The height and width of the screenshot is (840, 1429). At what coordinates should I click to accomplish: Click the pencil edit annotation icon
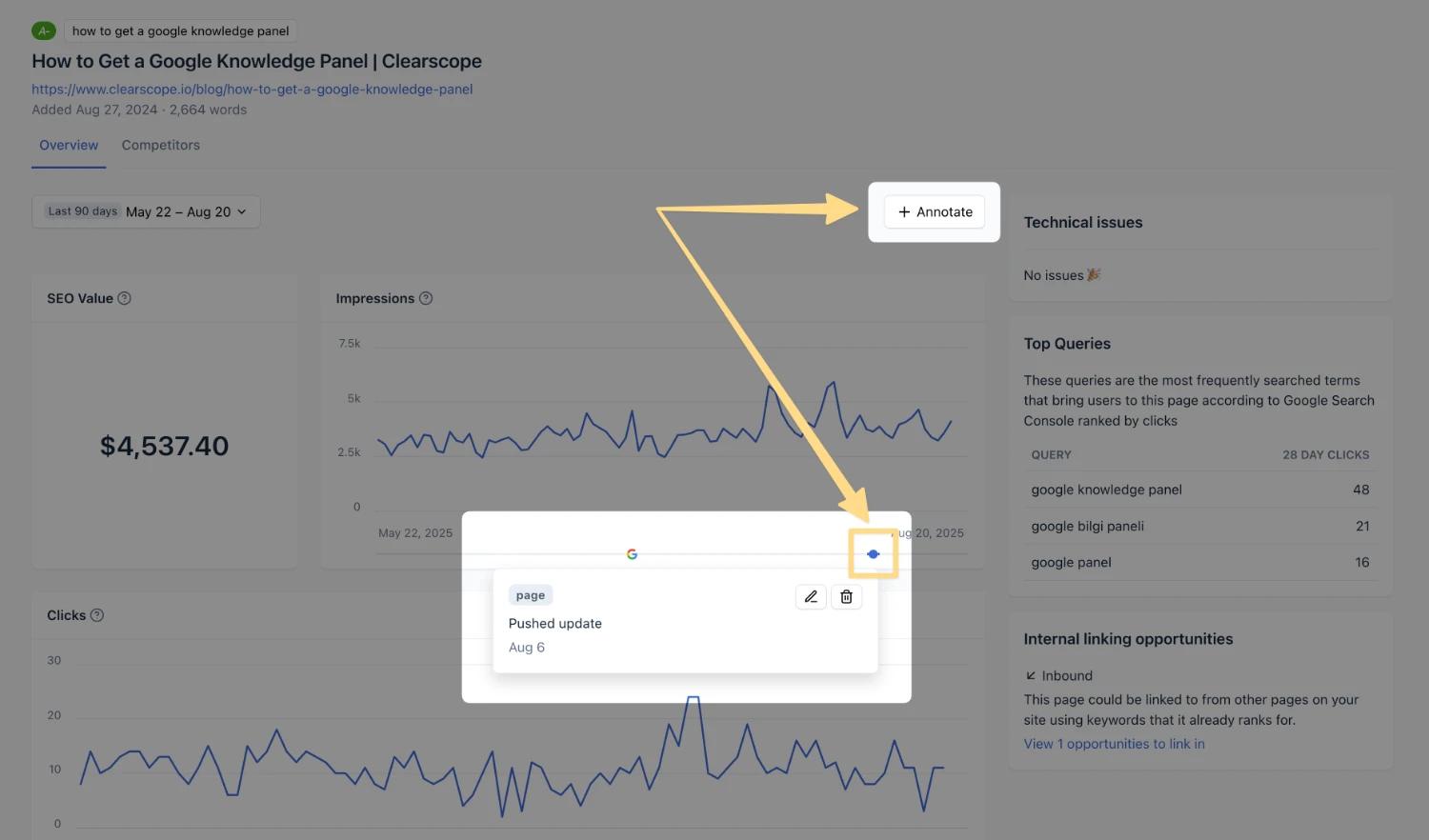coord(811,597)
